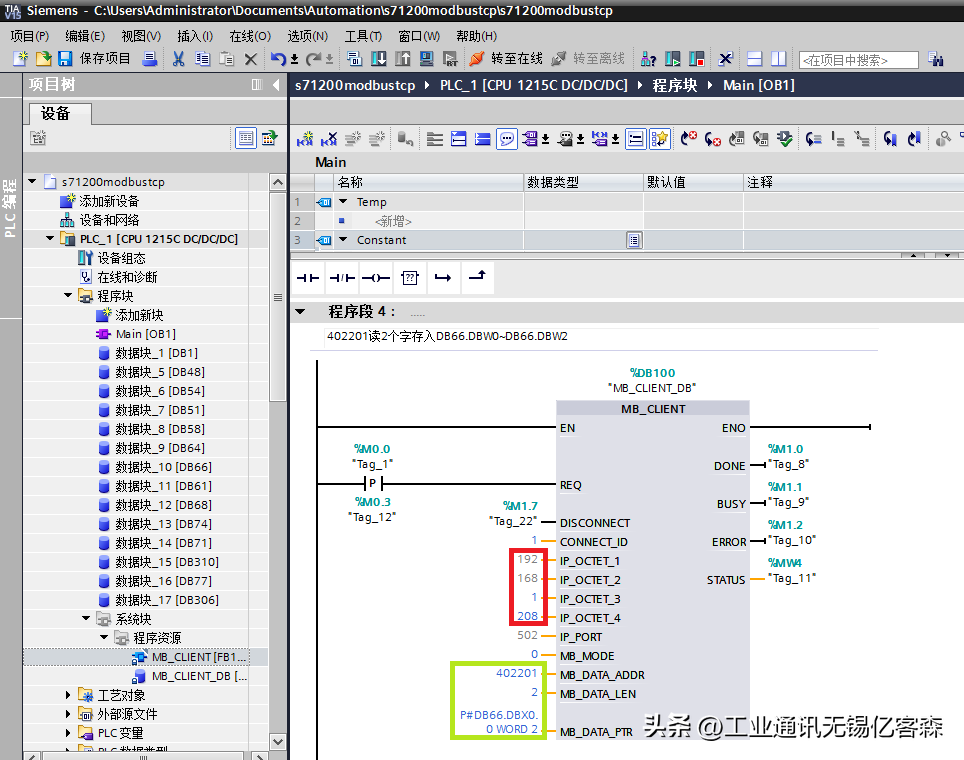Collapse the Temp variable group
The height and width of the screenshot is (760, 964).
[344, 202]
